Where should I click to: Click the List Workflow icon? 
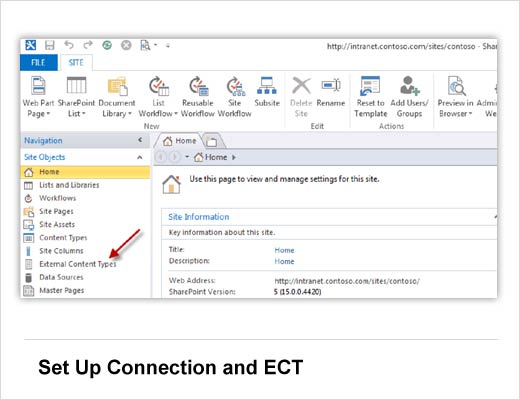point(159,86)
